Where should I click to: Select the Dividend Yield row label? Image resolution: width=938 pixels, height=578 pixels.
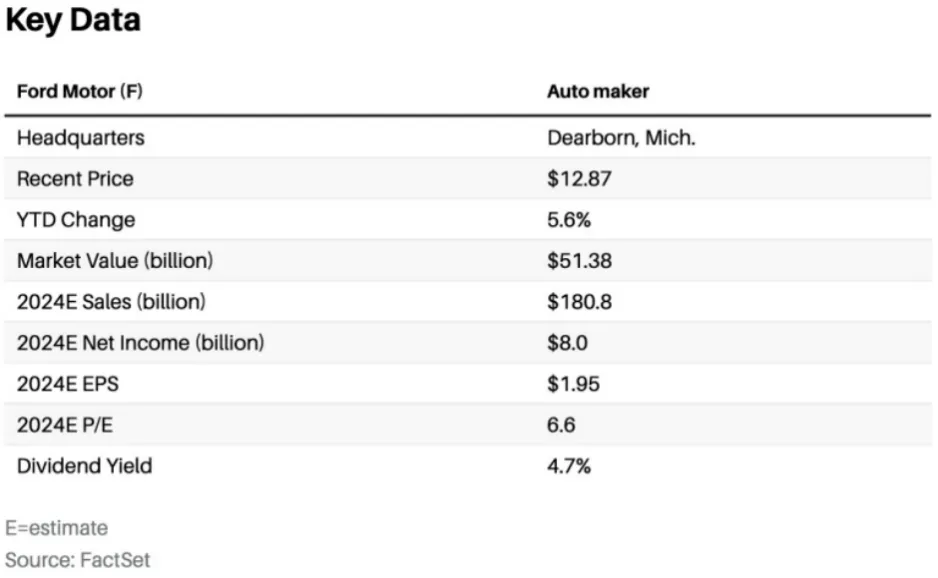tap(84, 466)
